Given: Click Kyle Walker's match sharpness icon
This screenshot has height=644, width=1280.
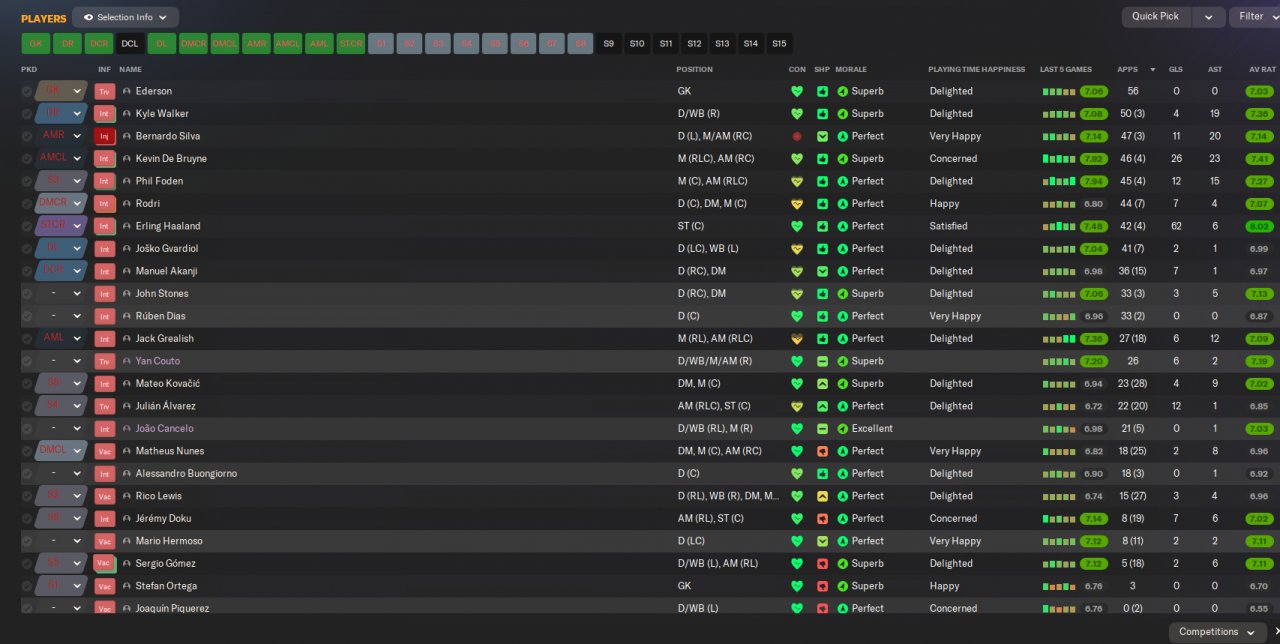Looking at the screenshot, I should (x=822, y=114).
